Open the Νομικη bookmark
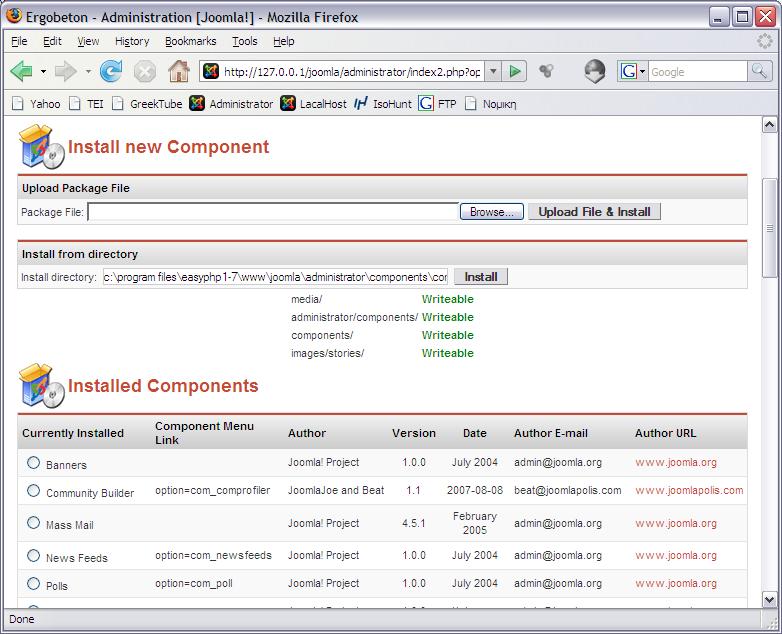This screenshot has height=634, width=782. click(x=491, y=104)
